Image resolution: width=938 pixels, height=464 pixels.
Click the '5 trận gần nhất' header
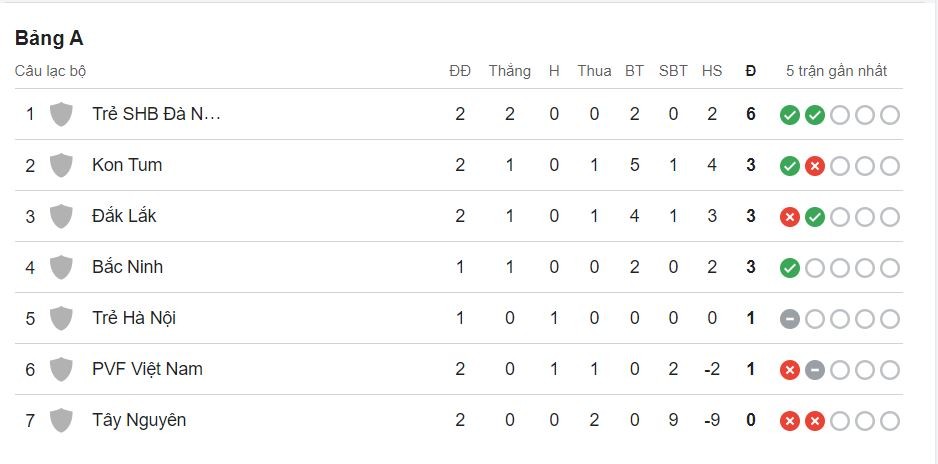click(x=836, y=71)
